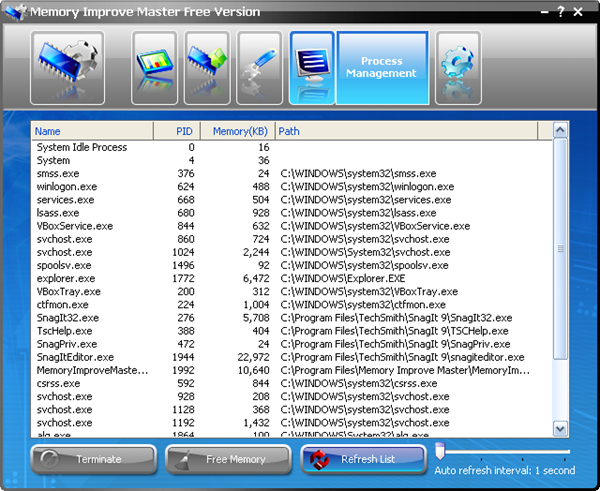Open the memory chip with green arrow icon
This screenshot has height=491, width=600.
click(207, 68)
